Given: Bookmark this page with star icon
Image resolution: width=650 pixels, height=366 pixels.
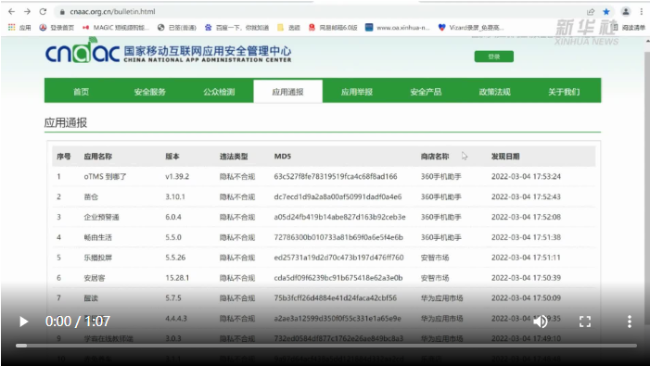Looking at the screenshot, I should 606,12.
